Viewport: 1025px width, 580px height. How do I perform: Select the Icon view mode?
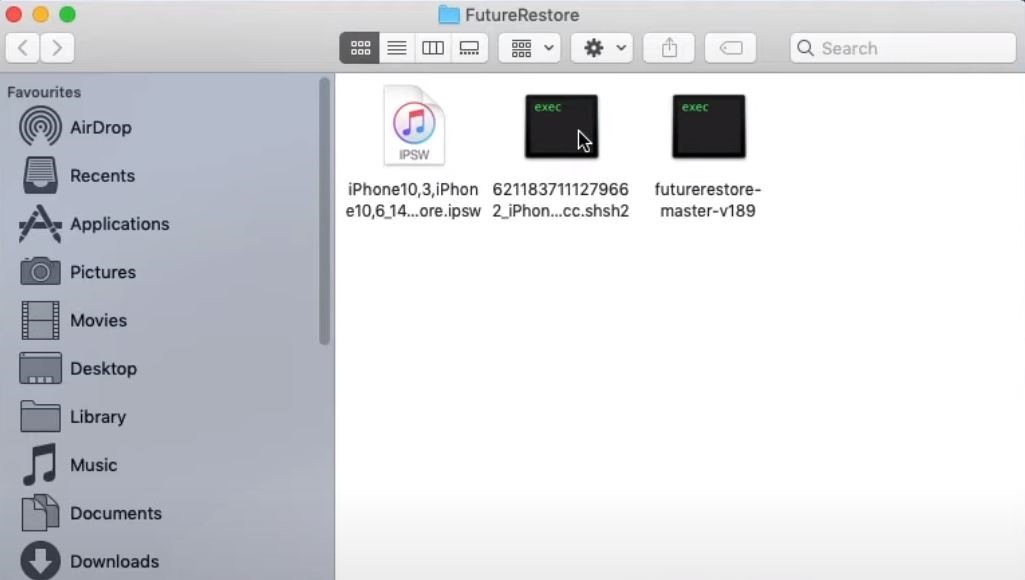[360, 47]
